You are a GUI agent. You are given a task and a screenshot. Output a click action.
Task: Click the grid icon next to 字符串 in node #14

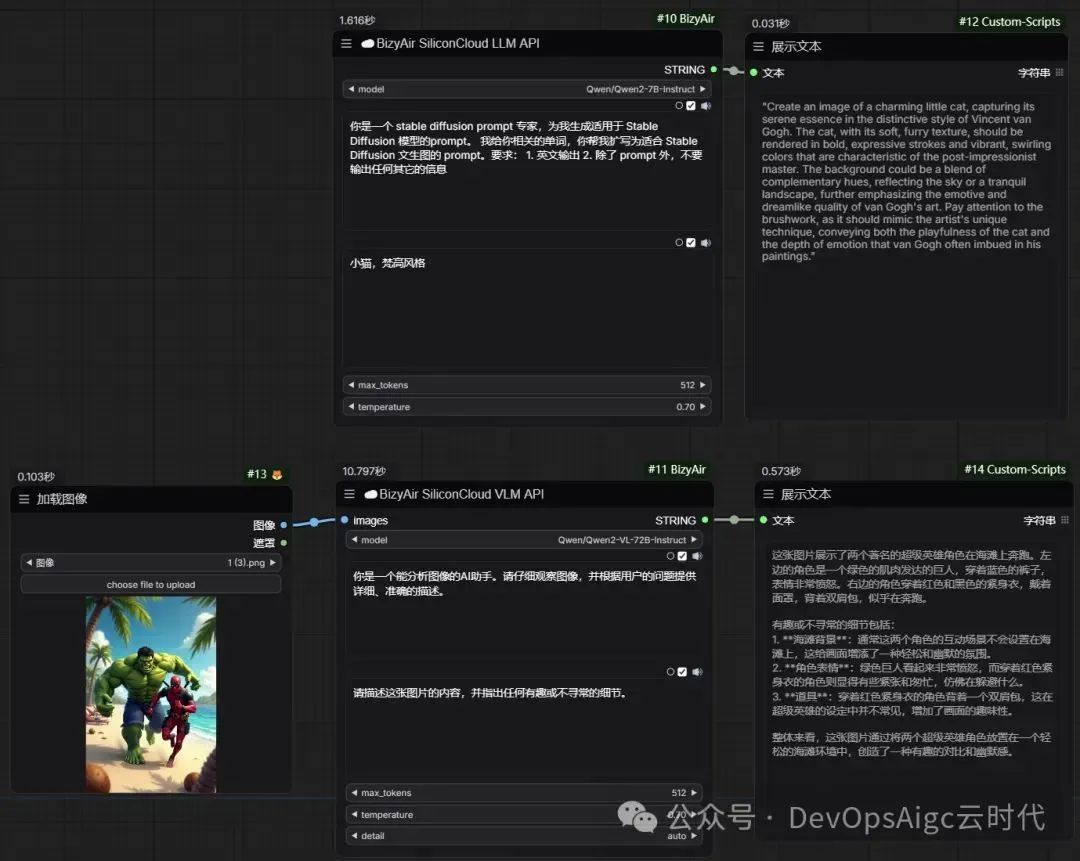click(1065, 520)
